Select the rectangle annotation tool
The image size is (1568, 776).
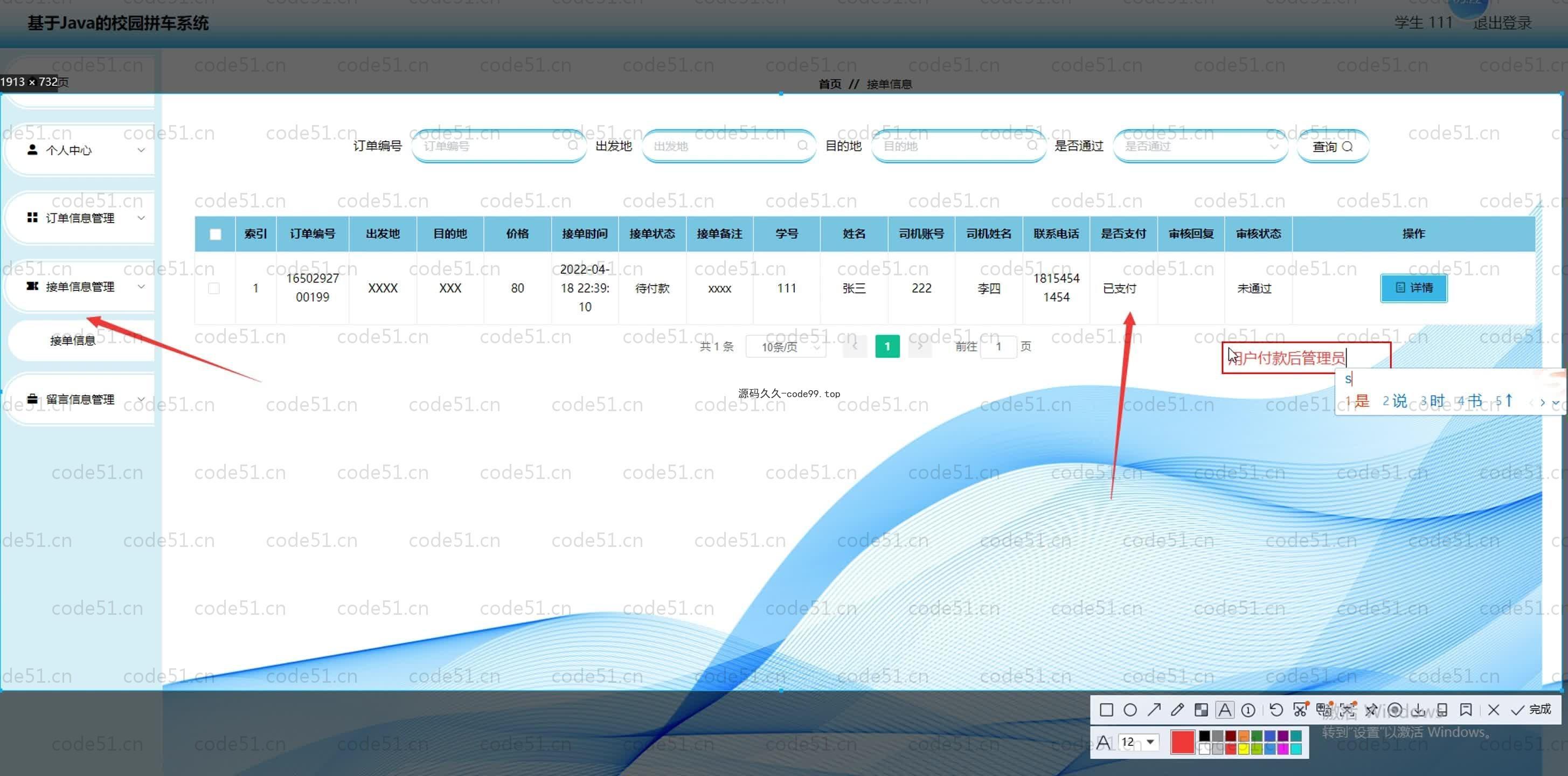[x=1107, y=710]
